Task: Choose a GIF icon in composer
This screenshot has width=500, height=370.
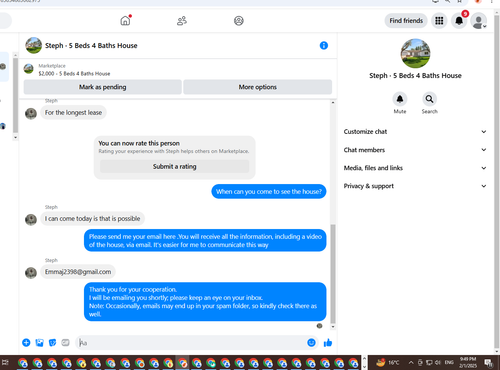Action: 65,342
